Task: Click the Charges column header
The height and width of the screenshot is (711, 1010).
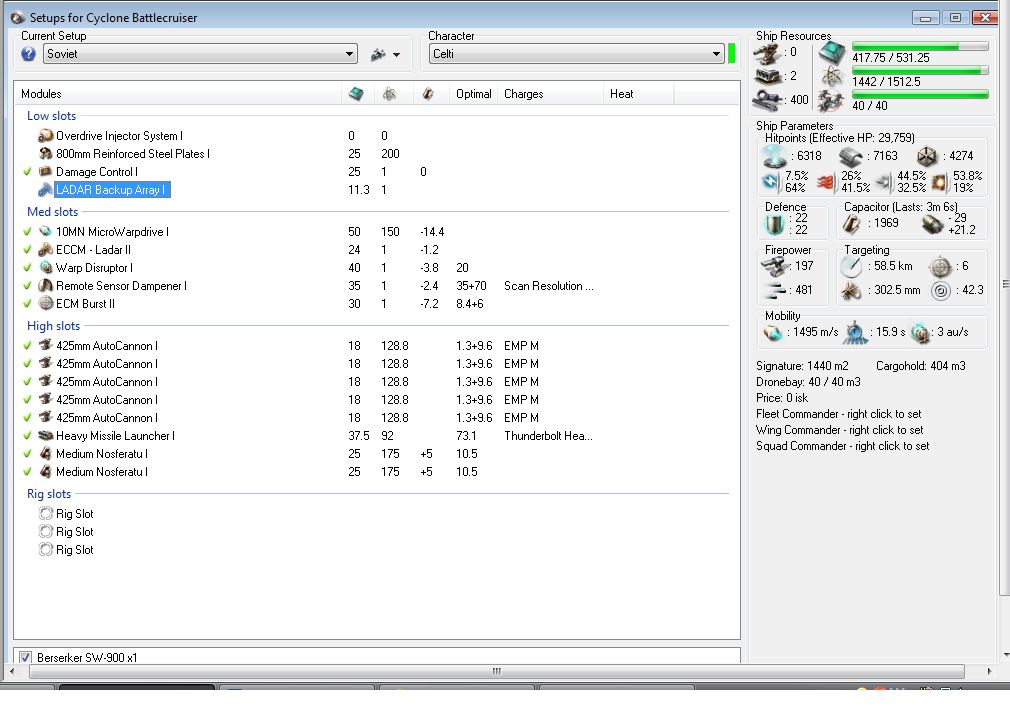Action: 524,94
